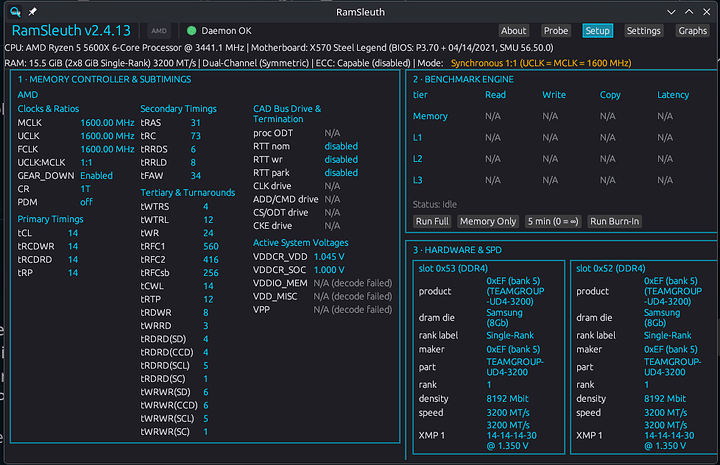Click the Latency column header
This screenshot has height=465, width=720.
(673, 95)
